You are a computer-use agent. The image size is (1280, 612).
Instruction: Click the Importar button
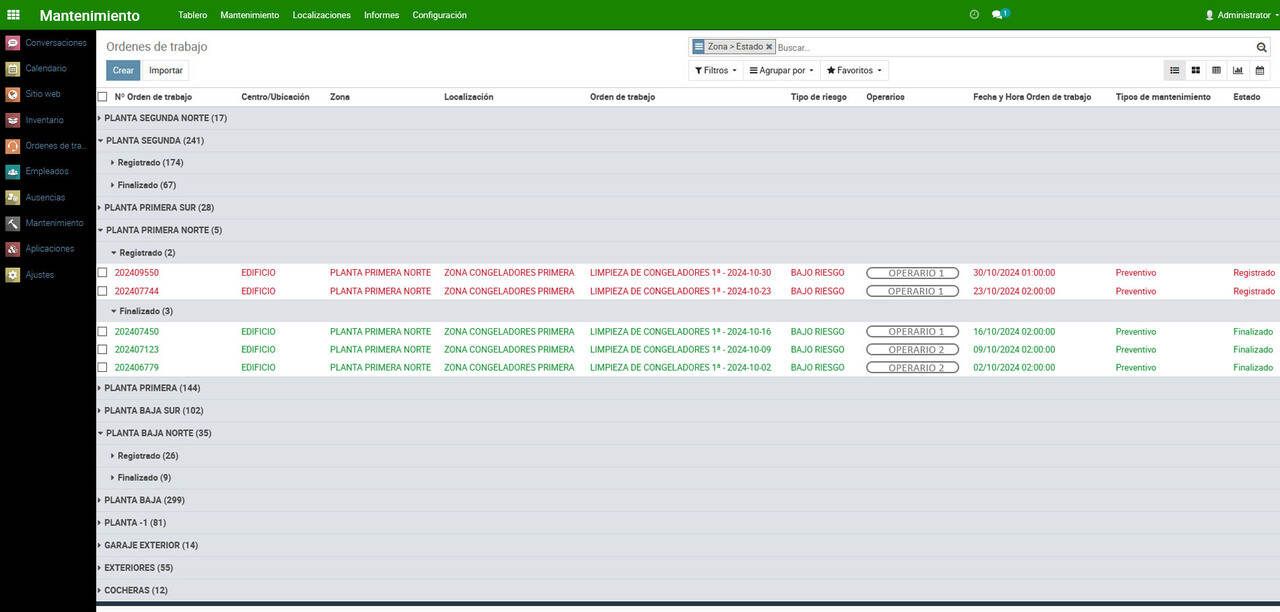pyautogui.click(x=166, y=71)
